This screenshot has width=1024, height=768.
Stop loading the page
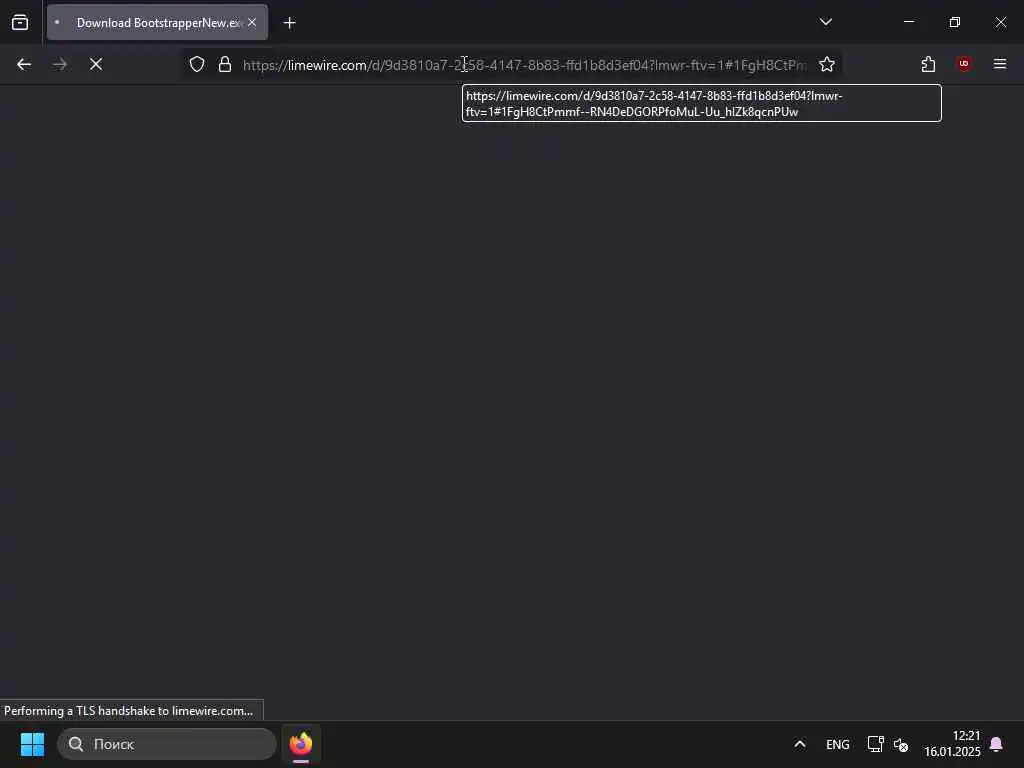coord(96,64)
